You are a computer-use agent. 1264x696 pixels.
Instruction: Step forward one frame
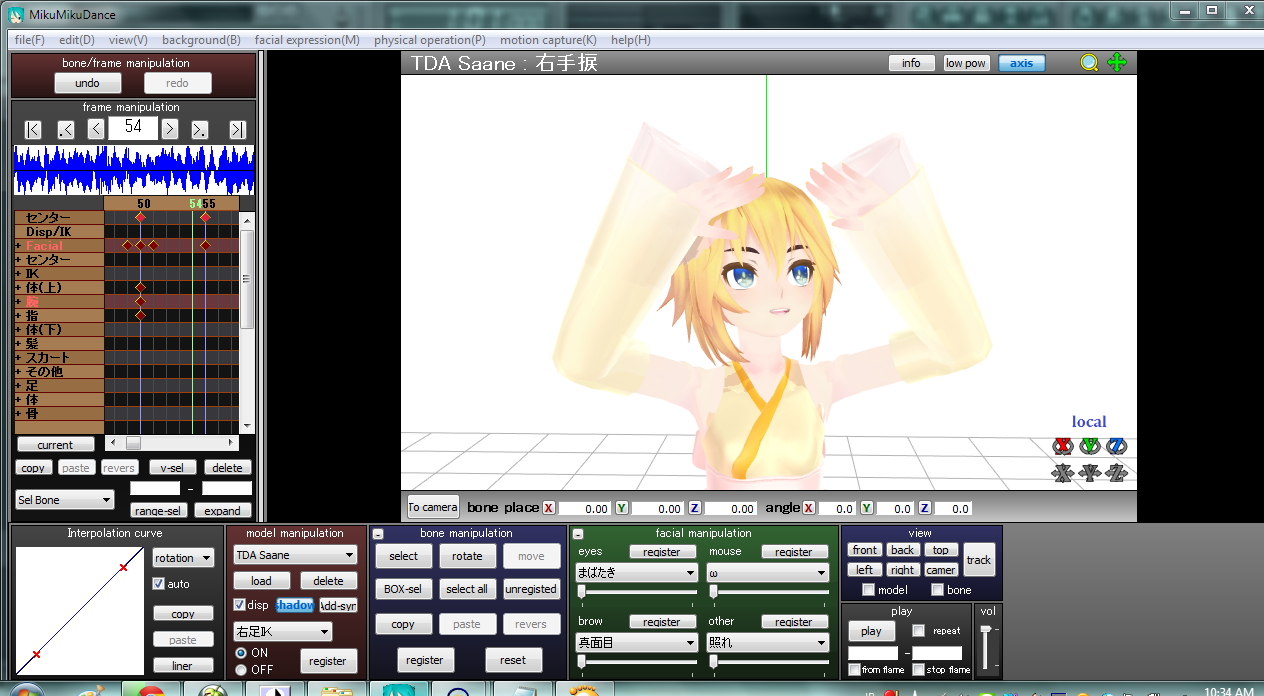[170, 129]
